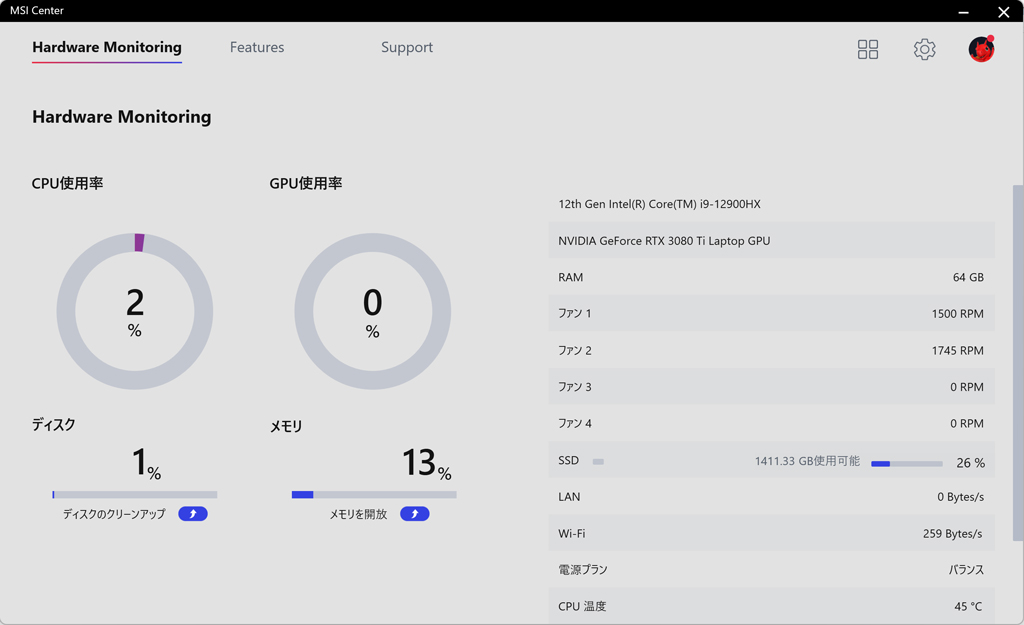Click CPU 温度 '45 °C' value
Screen dimensions: 1024x625
[x=968, y=606]
